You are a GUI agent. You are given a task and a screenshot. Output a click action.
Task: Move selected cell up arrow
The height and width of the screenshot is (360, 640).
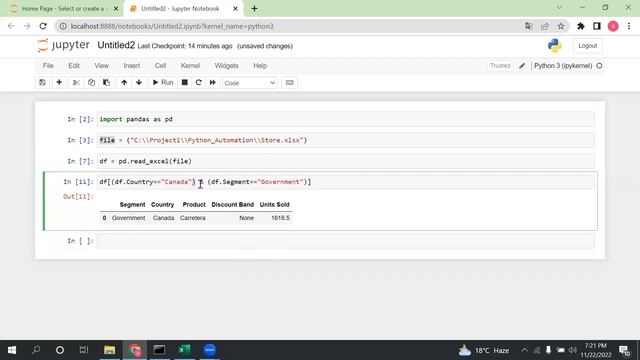tap(124, 82)
